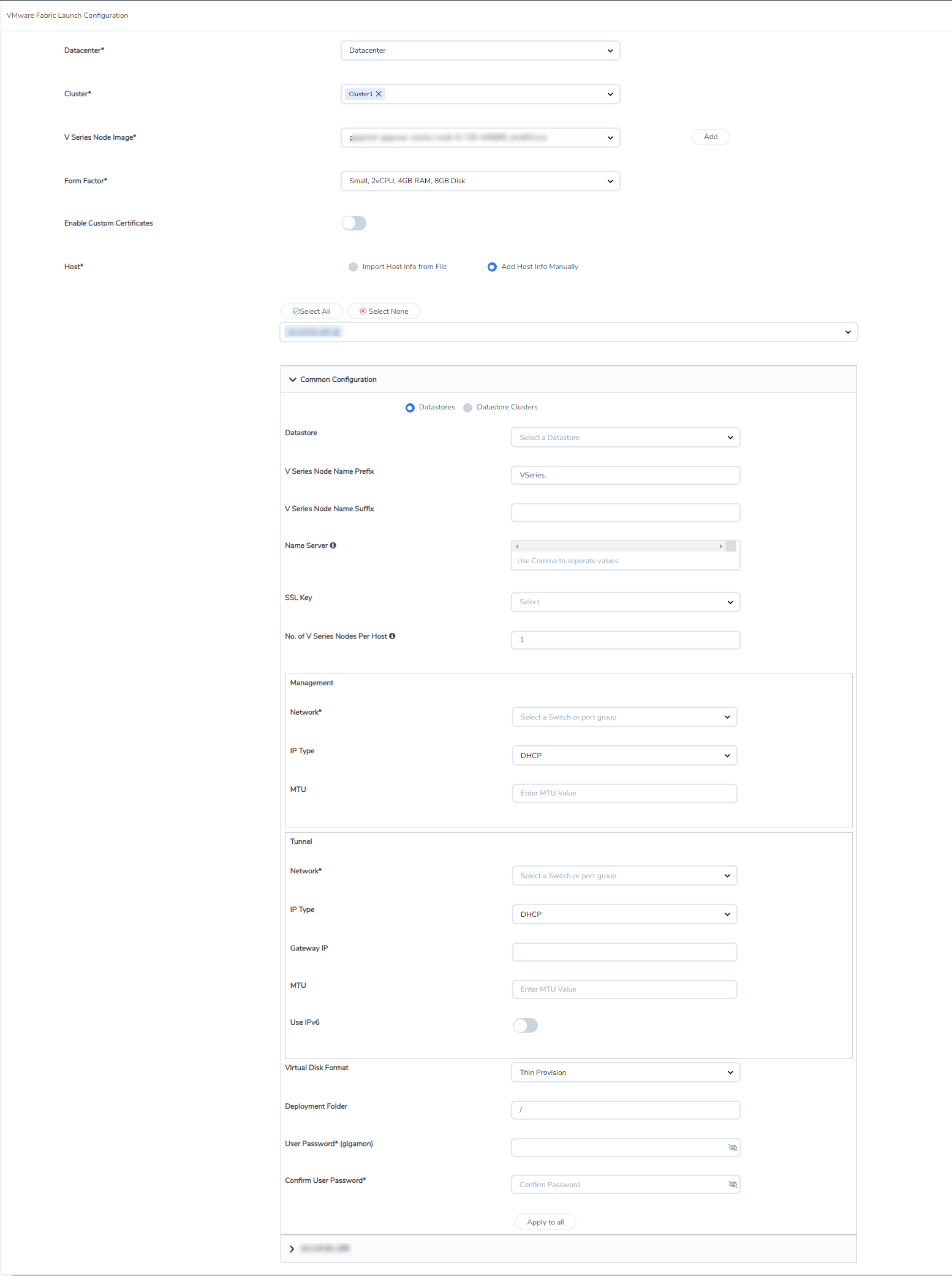Click info icon beside Nodes Per Host

392,636
